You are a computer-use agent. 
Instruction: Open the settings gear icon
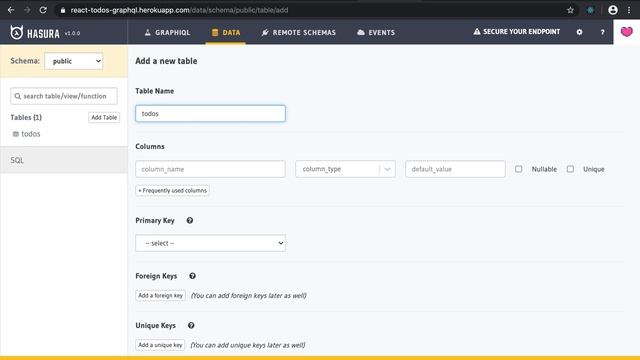pyautogui.click(x=579, y=32)
